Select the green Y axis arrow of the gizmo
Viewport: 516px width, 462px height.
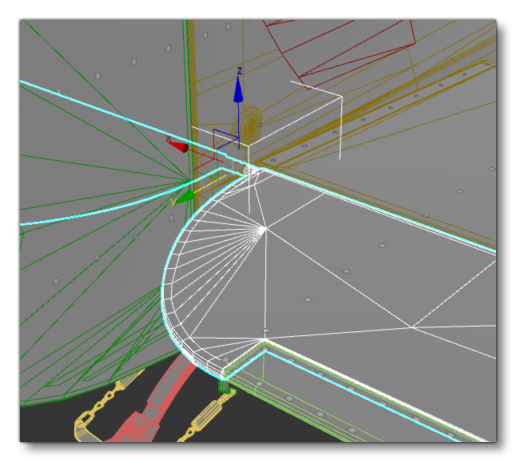pyautogui.click(x=185, y=197)
